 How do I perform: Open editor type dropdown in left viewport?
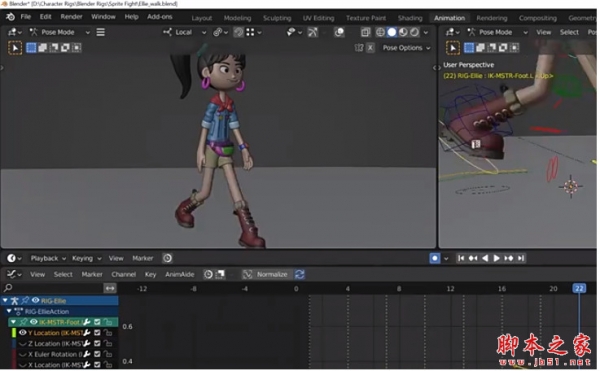pyautogui.click(x=15, y=32)
